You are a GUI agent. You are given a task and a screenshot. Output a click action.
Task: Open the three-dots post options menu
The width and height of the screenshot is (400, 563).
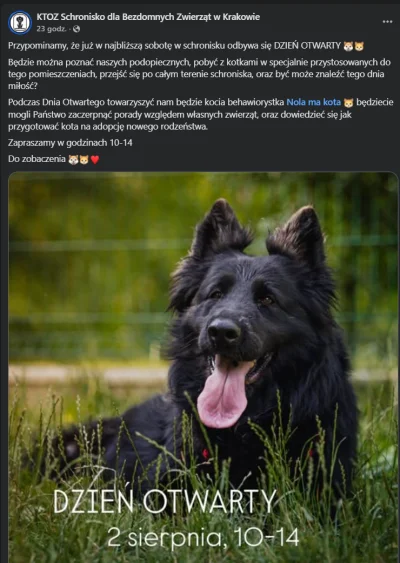[387, 22]
